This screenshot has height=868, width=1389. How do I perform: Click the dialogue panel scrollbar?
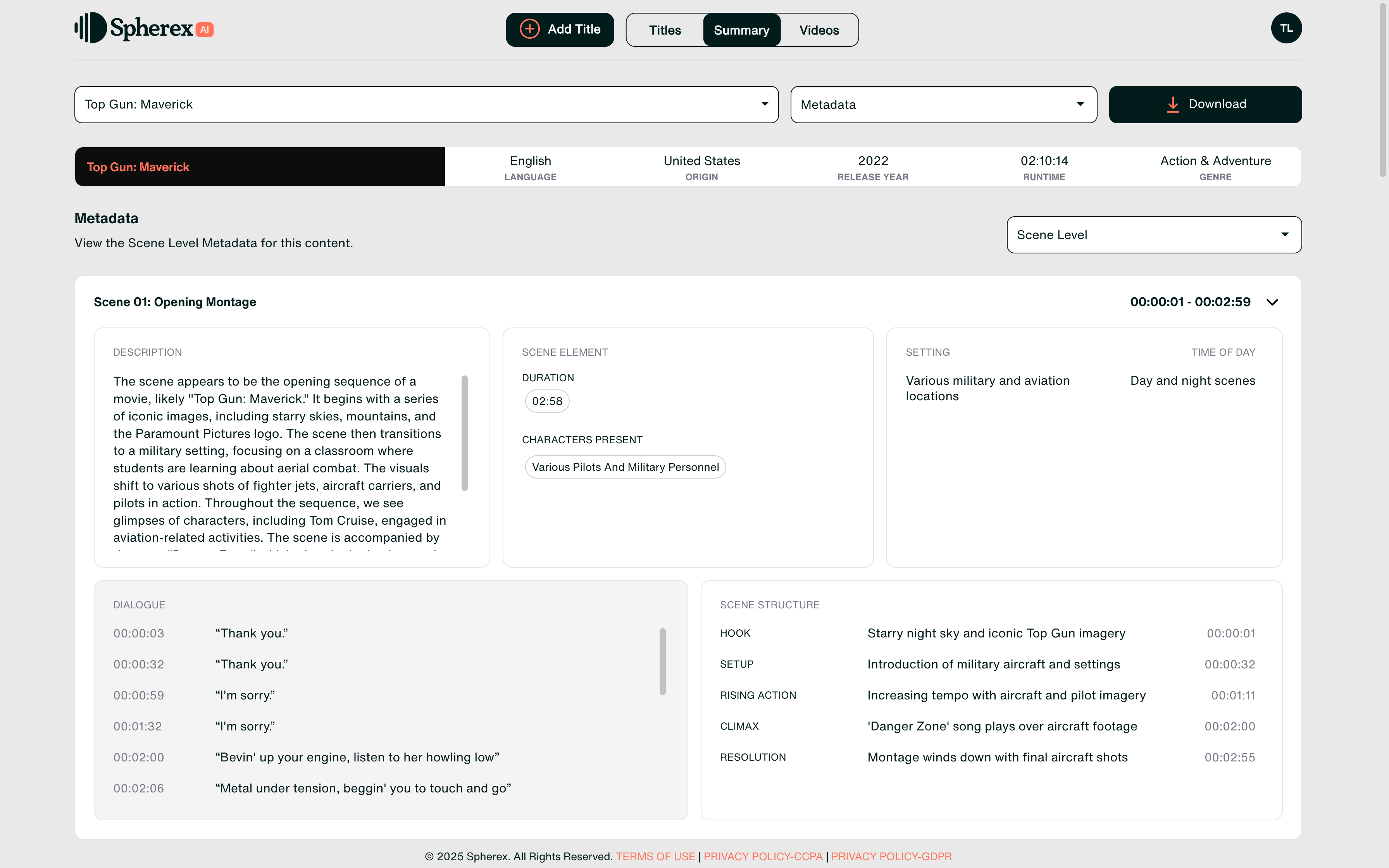point(662,661)
